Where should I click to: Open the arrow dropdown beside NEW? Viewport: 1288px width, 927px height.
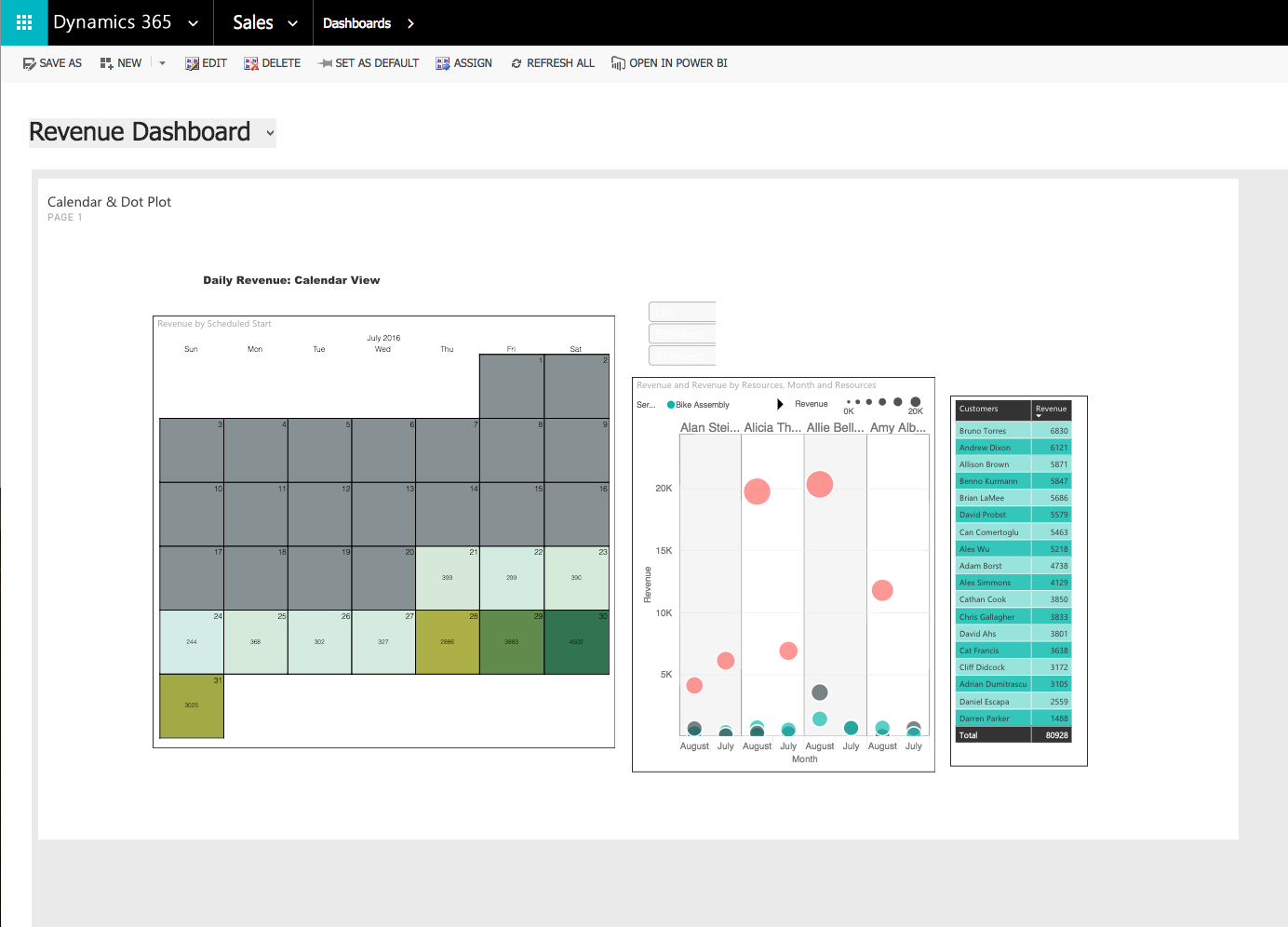(162, 63)
